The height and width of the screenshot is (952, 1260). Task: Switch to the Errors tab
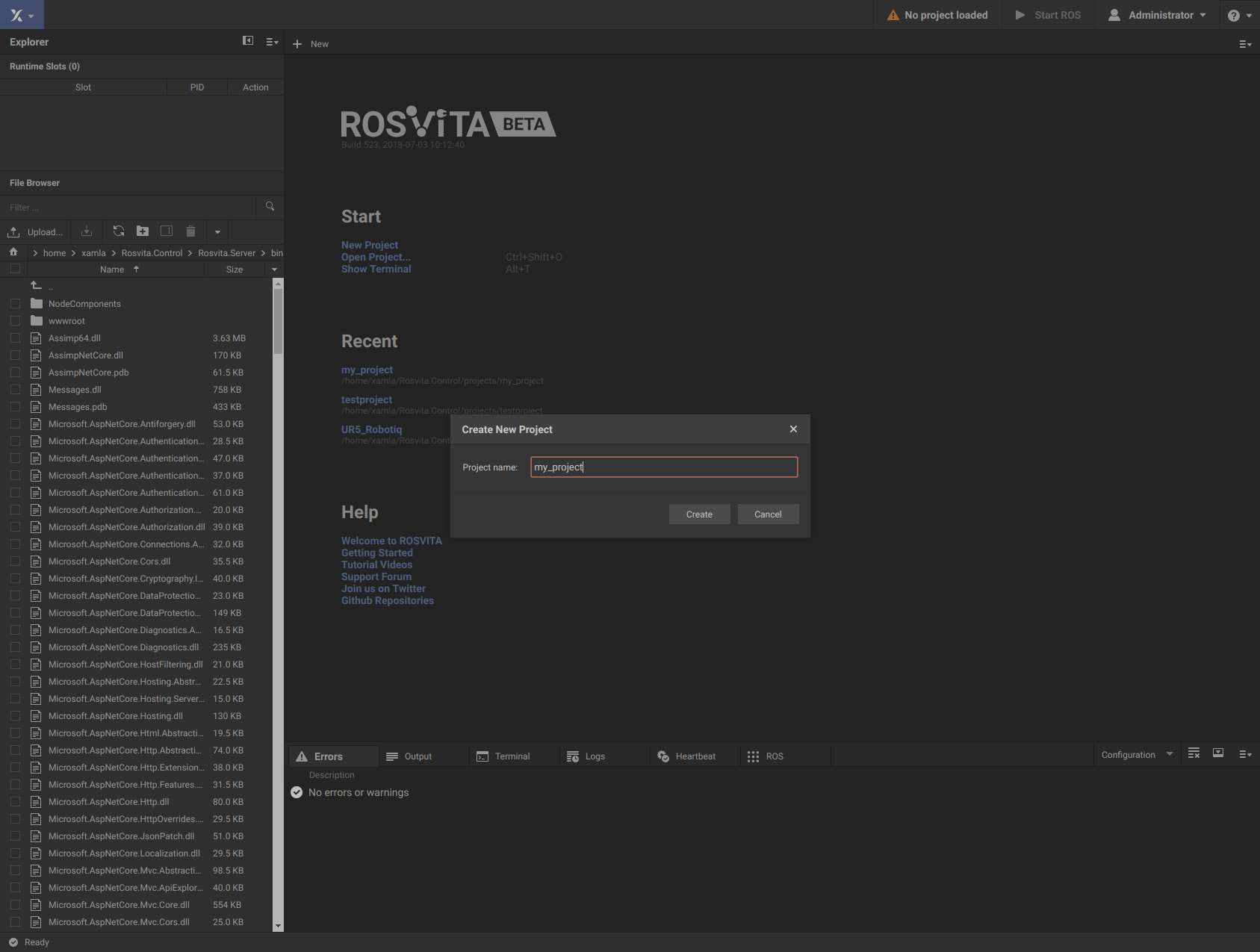(334, 756)
